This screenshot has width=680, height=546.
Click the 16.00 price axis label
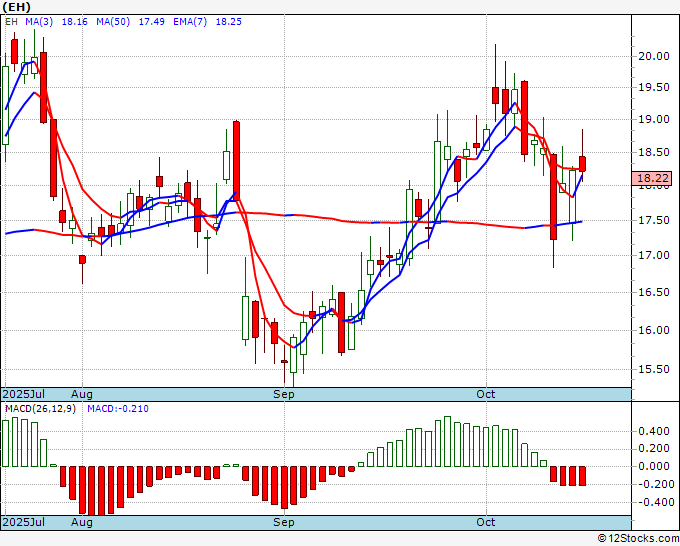tap(654, 330)
